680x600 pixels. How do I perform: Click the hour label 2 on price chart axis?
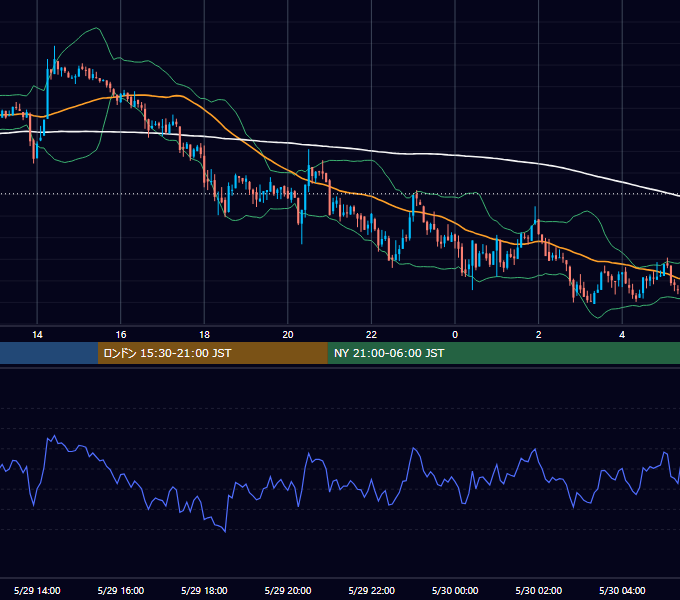[x=539, y=335]
